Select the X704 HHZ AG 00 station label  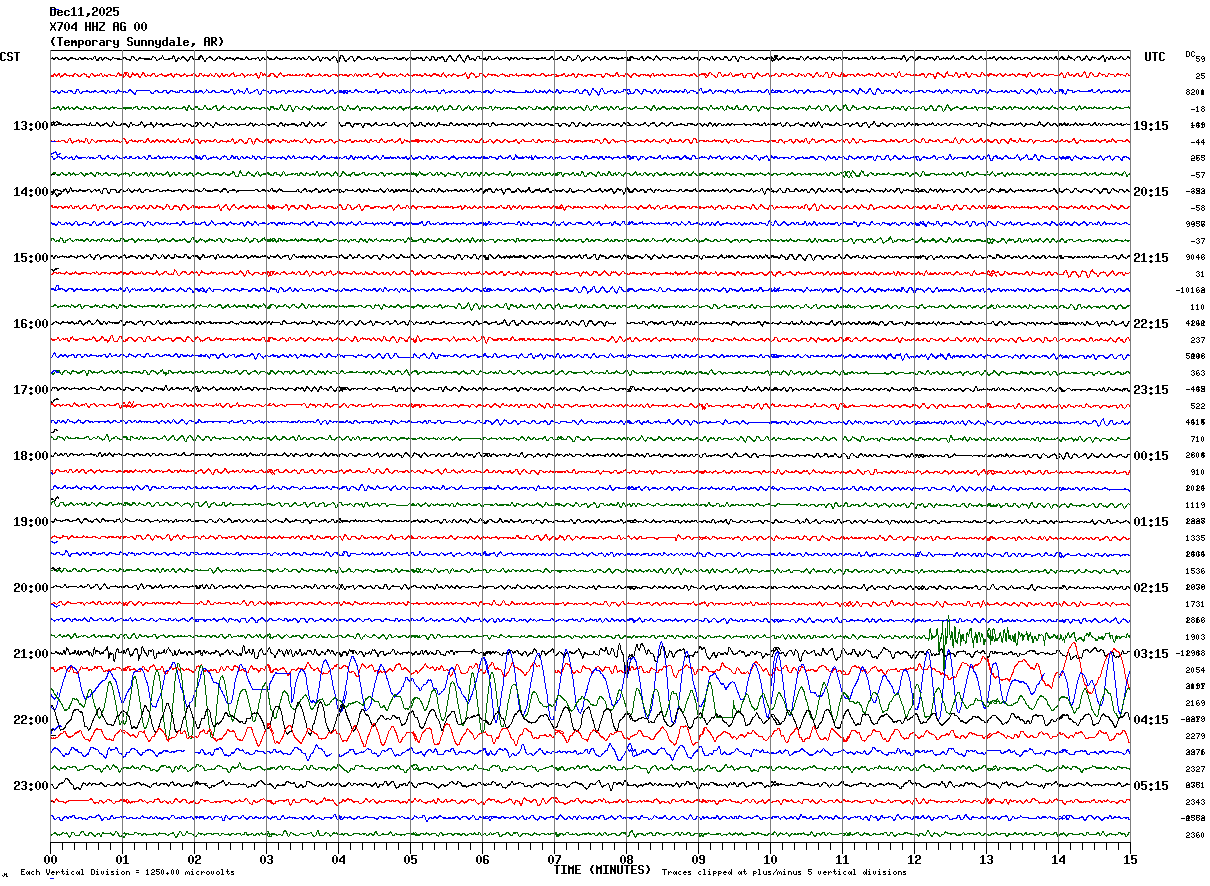(98, 27)
